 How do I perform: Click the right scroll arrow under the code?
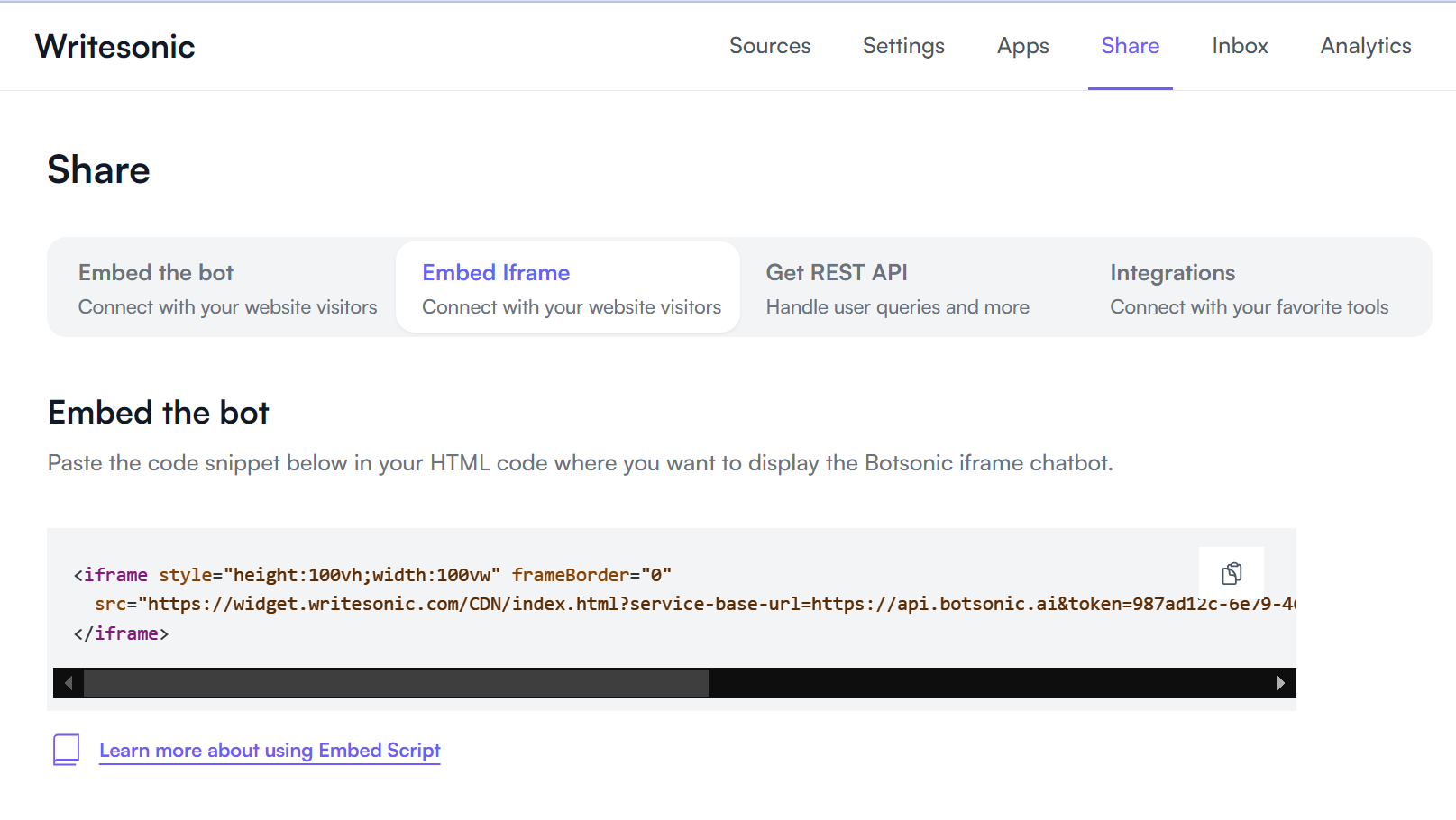click(x=1281, y=683)
